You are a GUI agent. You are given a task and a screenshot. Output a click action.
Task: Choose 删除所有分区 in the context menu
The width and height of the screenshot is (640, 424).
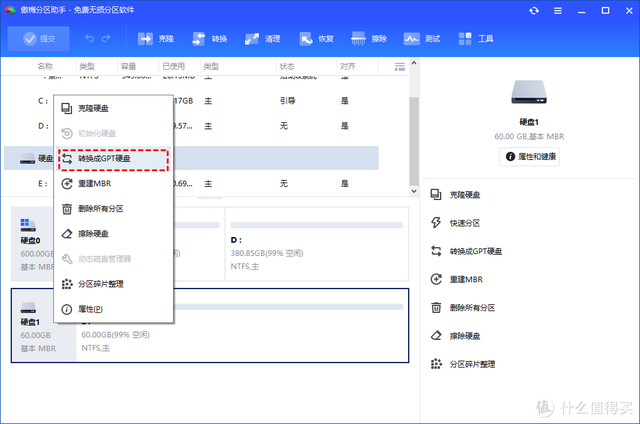coord(113,209)
